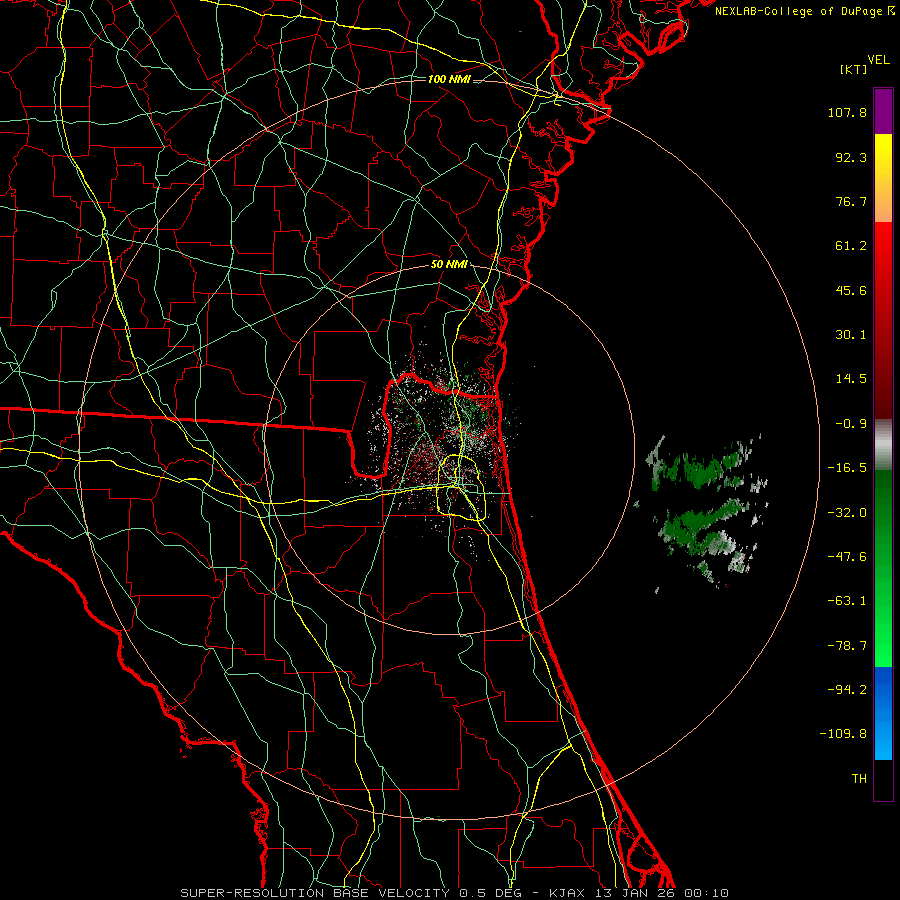This screenshot has width=900, height=900.
Task: Click the -109.8 velocity scale value
Action: pyautogui.click(x=843, y=734)
